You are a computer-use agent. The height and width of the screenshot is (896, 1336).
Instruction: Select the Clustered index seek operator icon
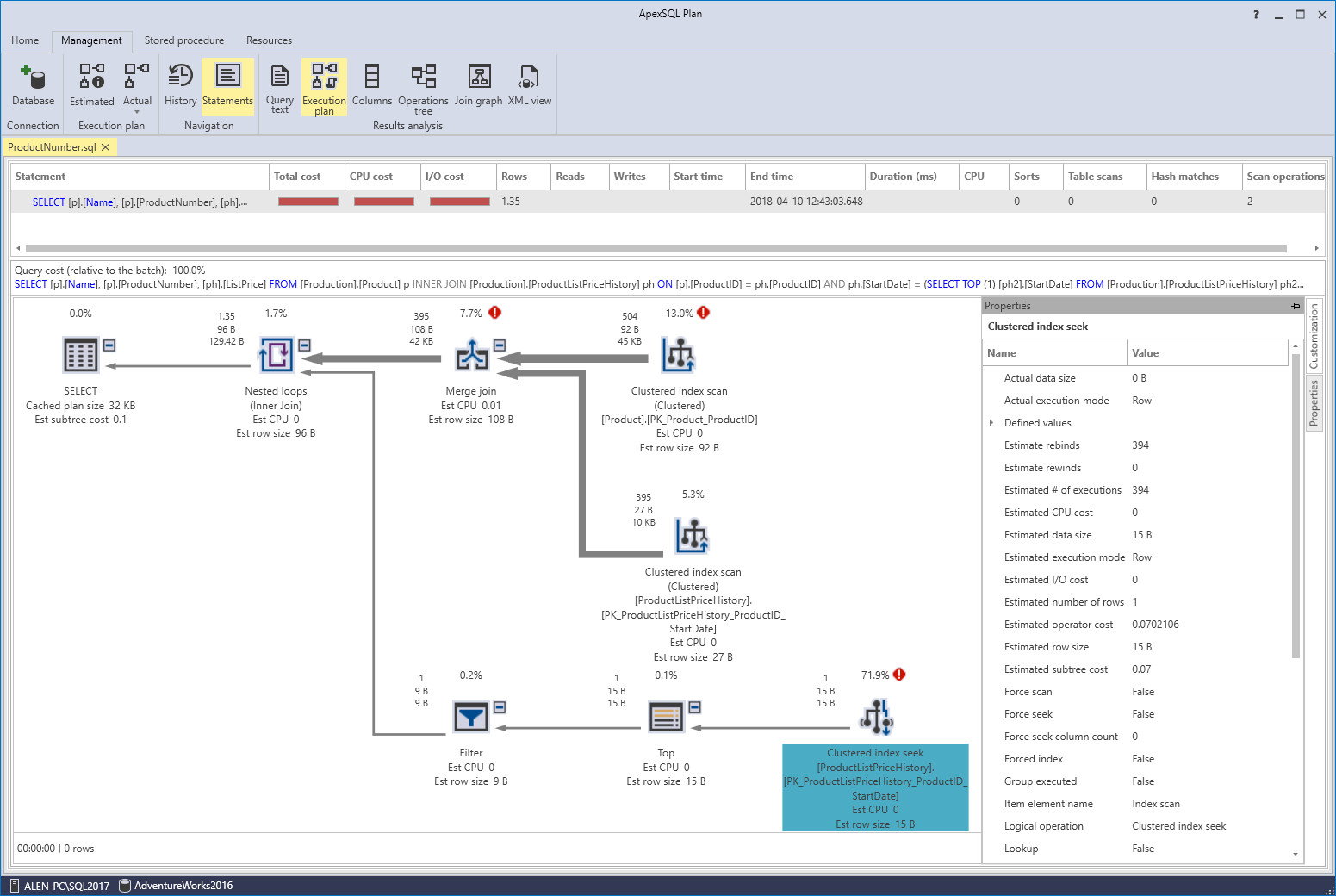[876, 717]
